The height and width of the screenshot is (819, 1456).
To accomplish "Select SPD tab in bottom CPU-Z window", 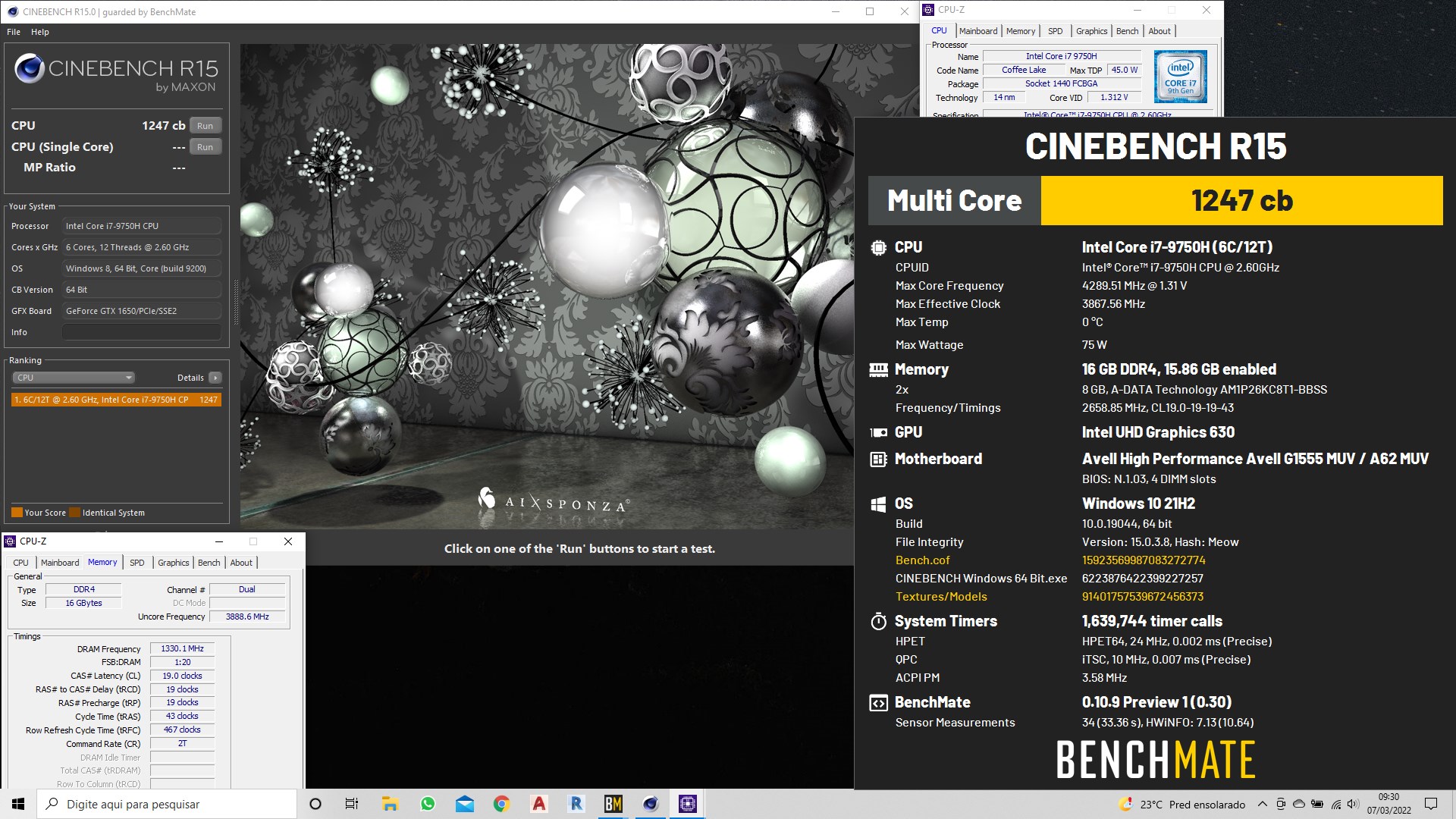I will pyautogui.click(x=136, y=563).
